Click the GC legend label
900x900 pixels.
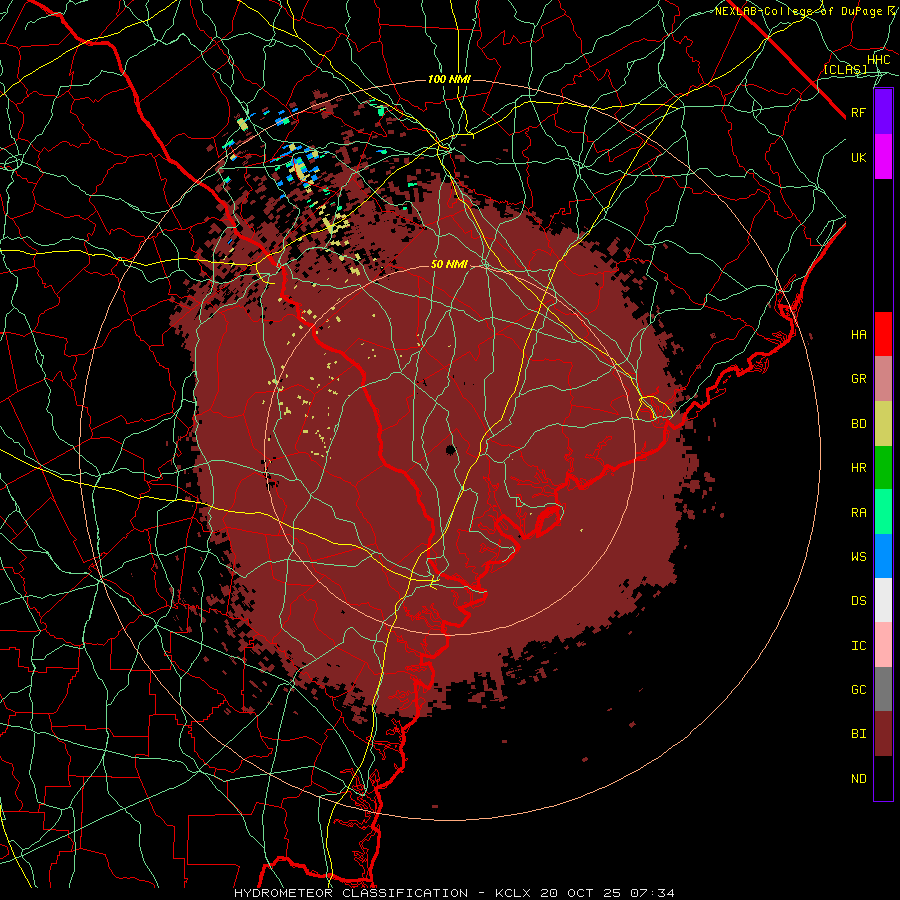point(858,690)
